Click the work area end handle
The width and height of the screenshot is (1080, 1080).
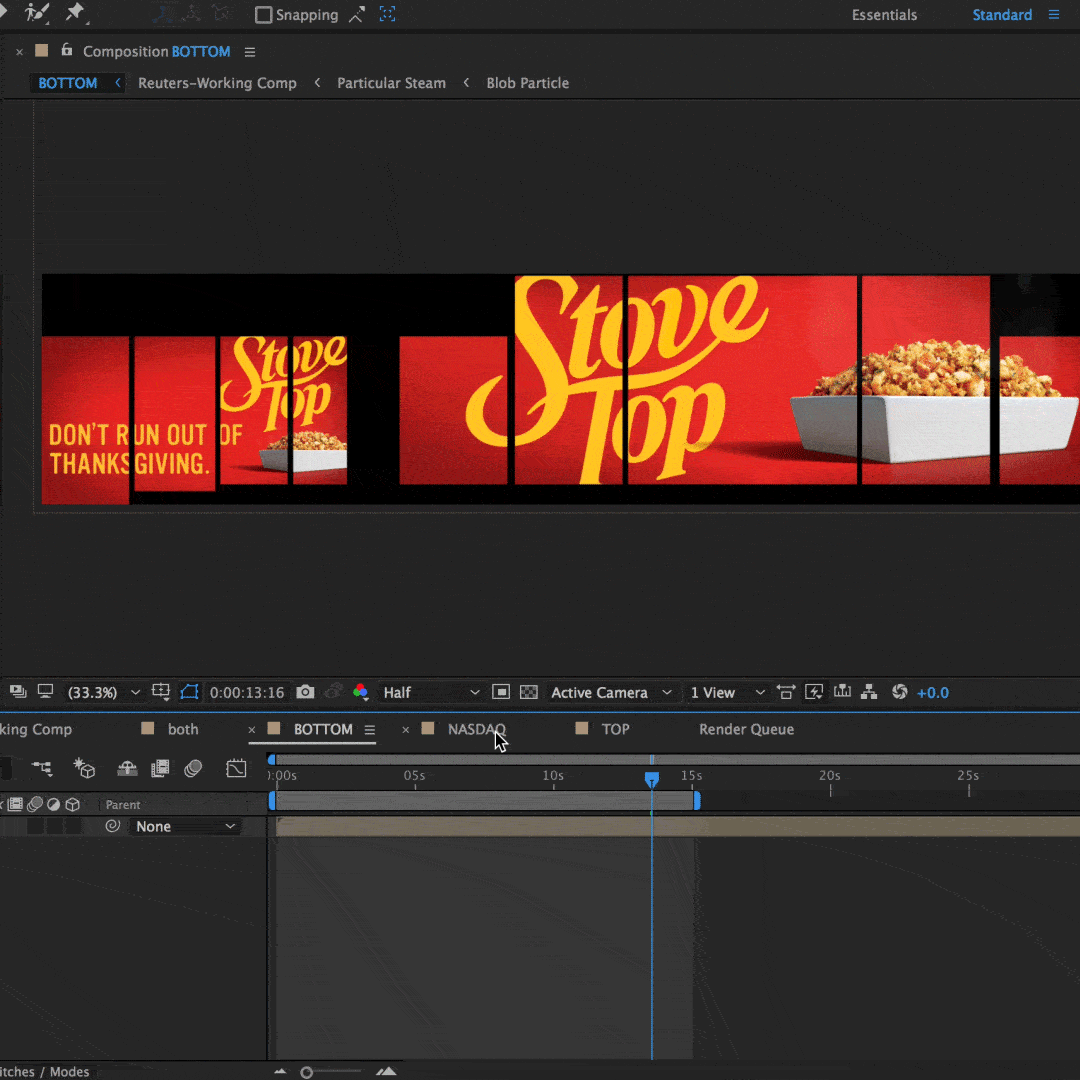[697, 800]
